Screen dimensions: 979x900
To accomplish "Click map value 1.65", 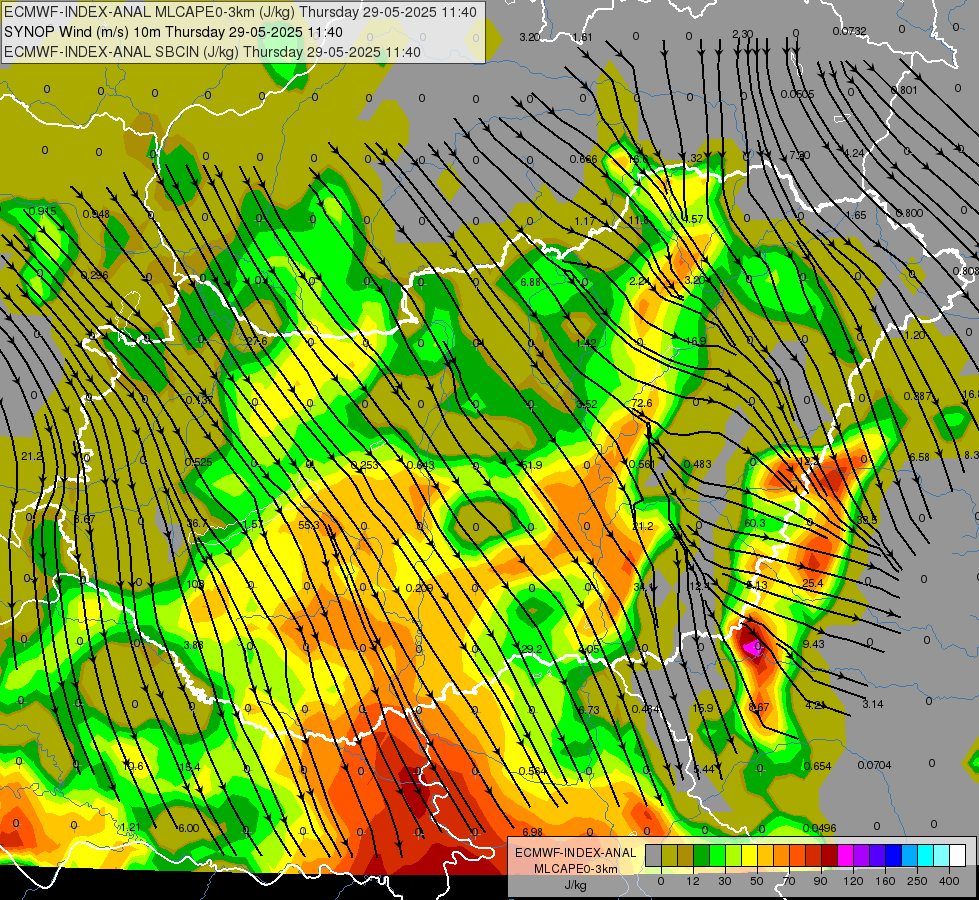I will [x=856, y=215].
